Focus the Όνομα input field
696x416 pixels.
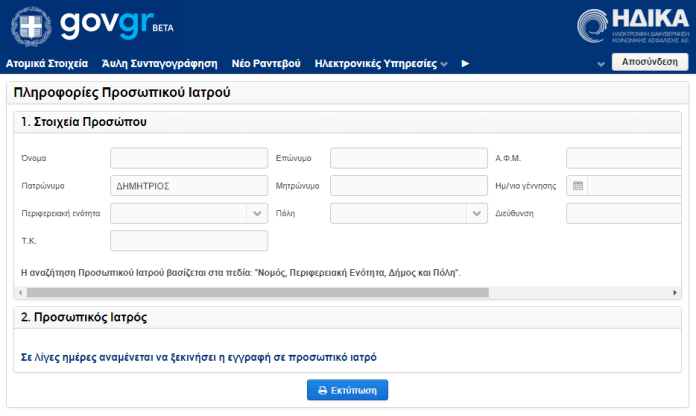pyautogui.click(x=189, y=158)
